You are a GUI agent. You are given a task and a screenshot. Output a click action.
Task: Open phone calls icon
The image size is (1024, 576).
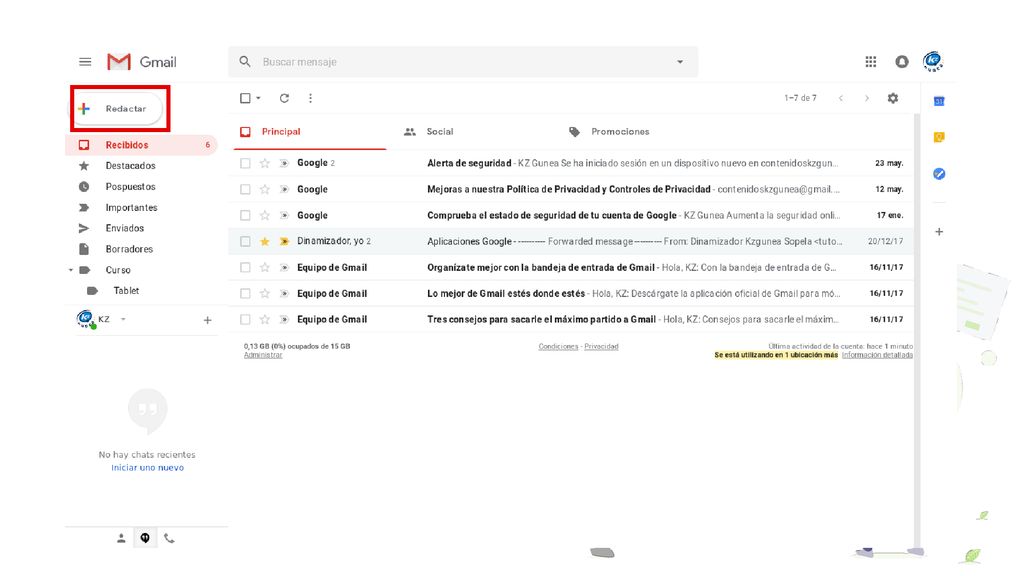coord(169,538)
